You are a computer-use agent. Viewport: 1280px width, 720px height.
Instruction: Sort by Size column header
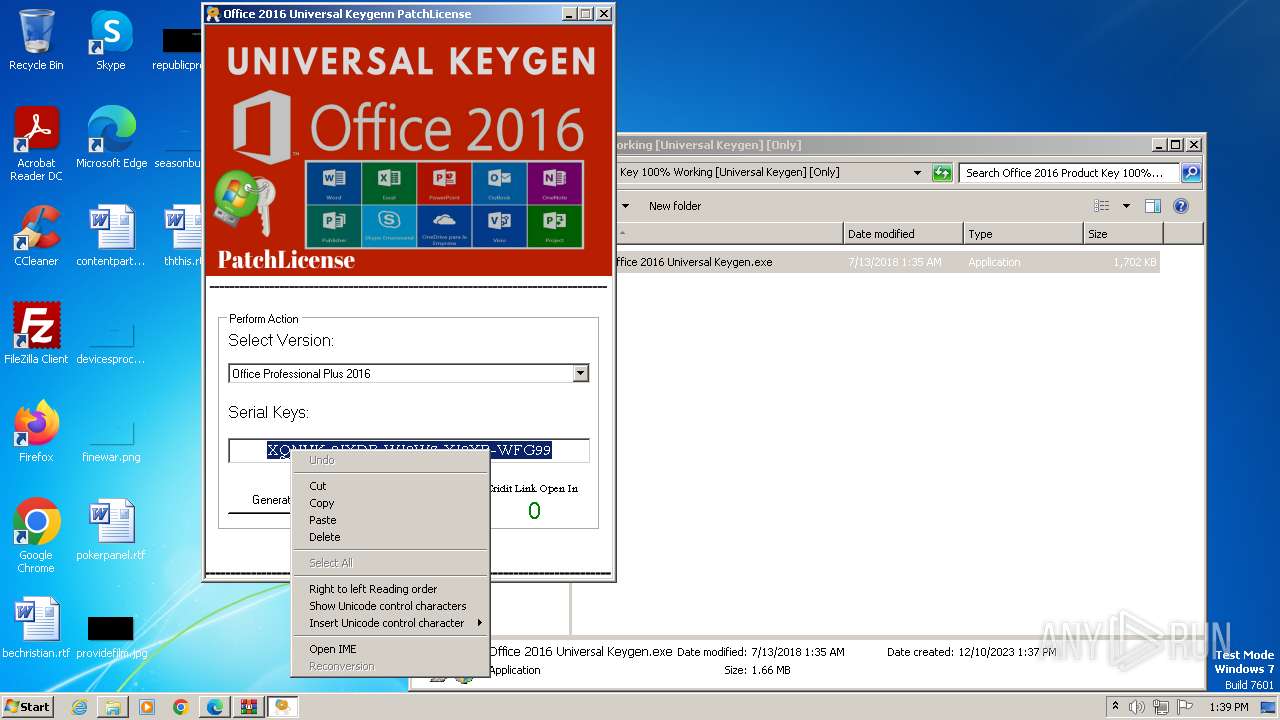pyautogui.click(x=1123, y=234)
